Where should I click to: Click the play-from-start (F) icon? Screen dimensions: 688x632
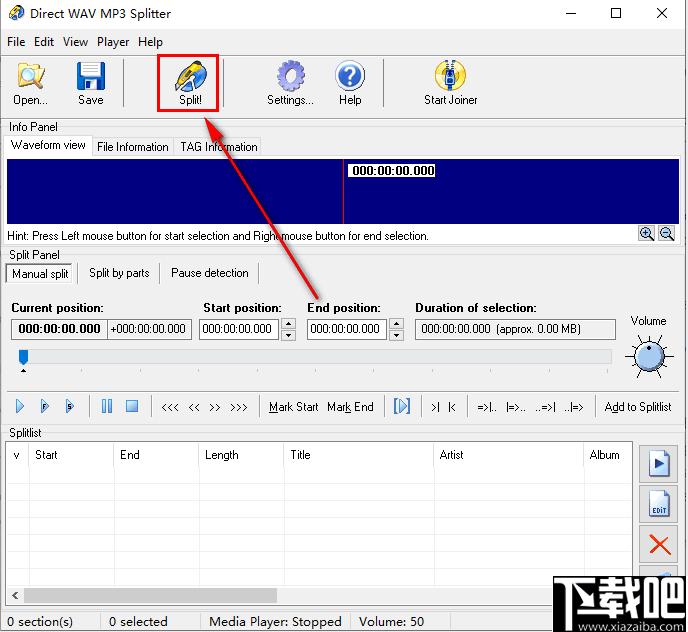pyautogui.click(x=45, y=406)
